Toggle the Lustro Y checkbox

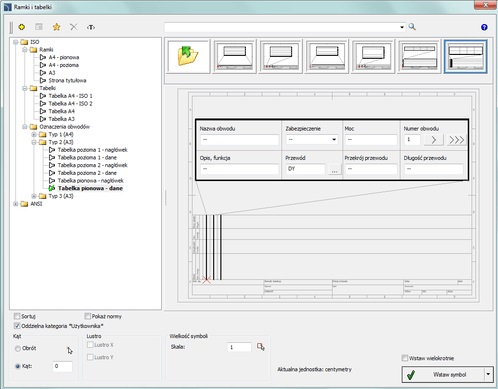(x=90, y=357)
